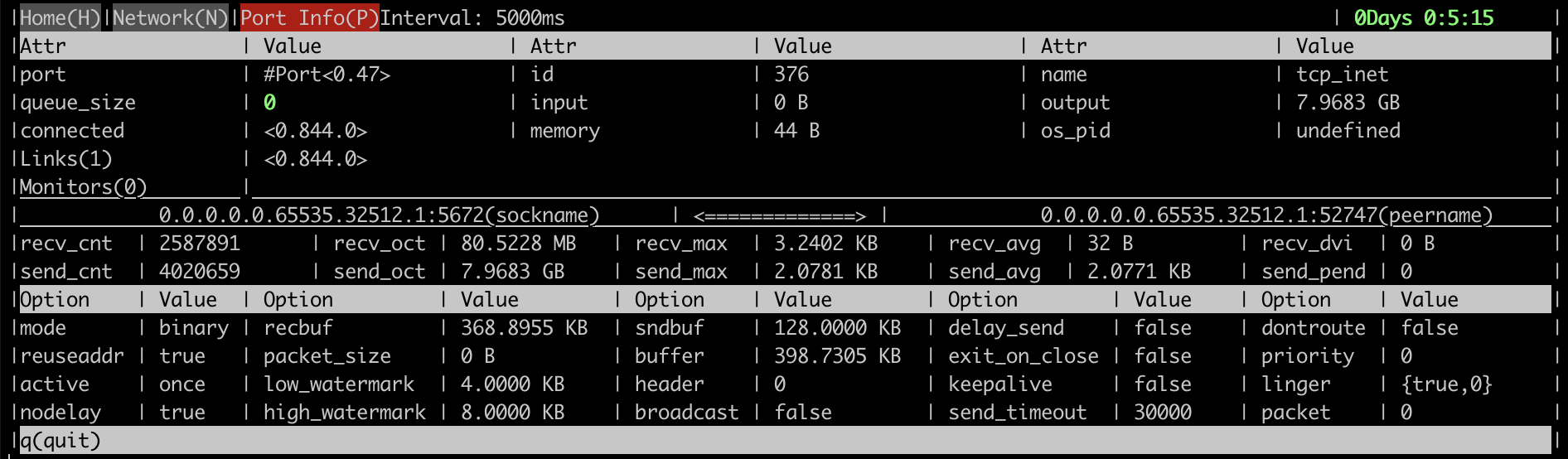Click the keepalive option false value

pyautogui.click(x=1163, y=384)
